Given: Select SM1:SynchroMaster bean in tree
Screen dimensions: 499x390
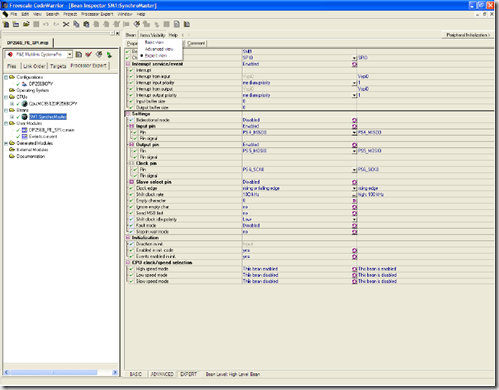Looking at the screenshot, I should 48,117.
